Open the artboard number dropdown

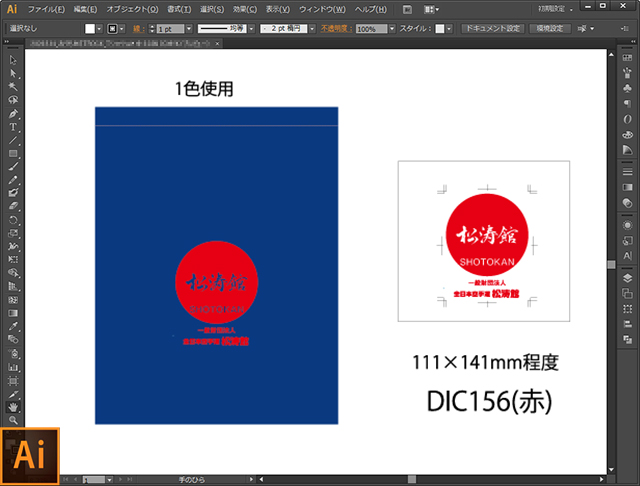(109, 479)
